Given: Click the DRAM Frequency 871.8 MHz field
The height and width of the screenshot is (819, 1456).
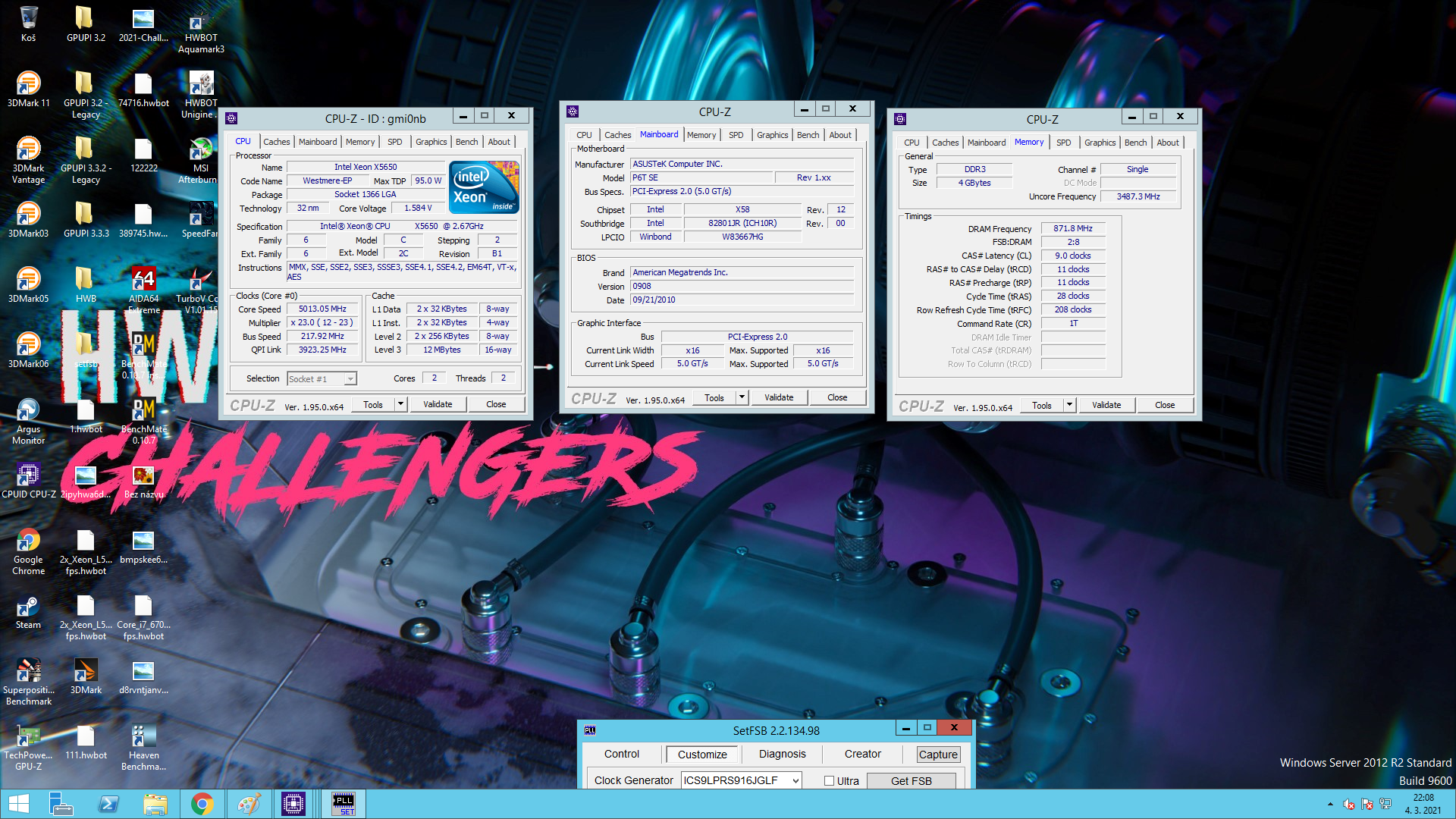Looking at the screenshot, I should pyautogui.click(x=1073, y=228).
